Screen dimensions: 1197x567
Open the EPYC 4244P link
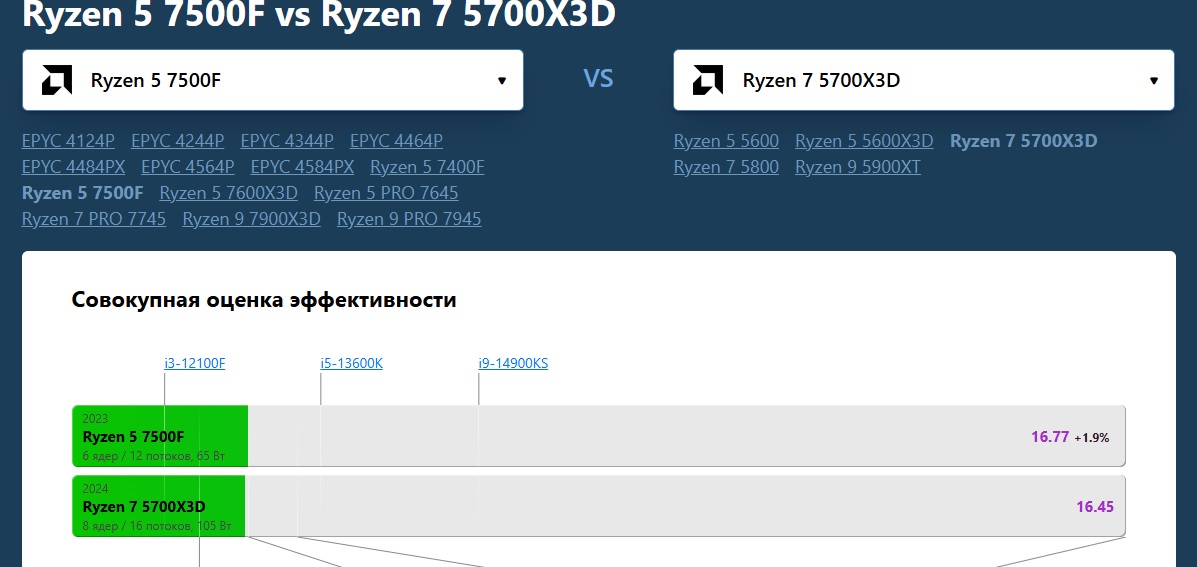point(178,141)
